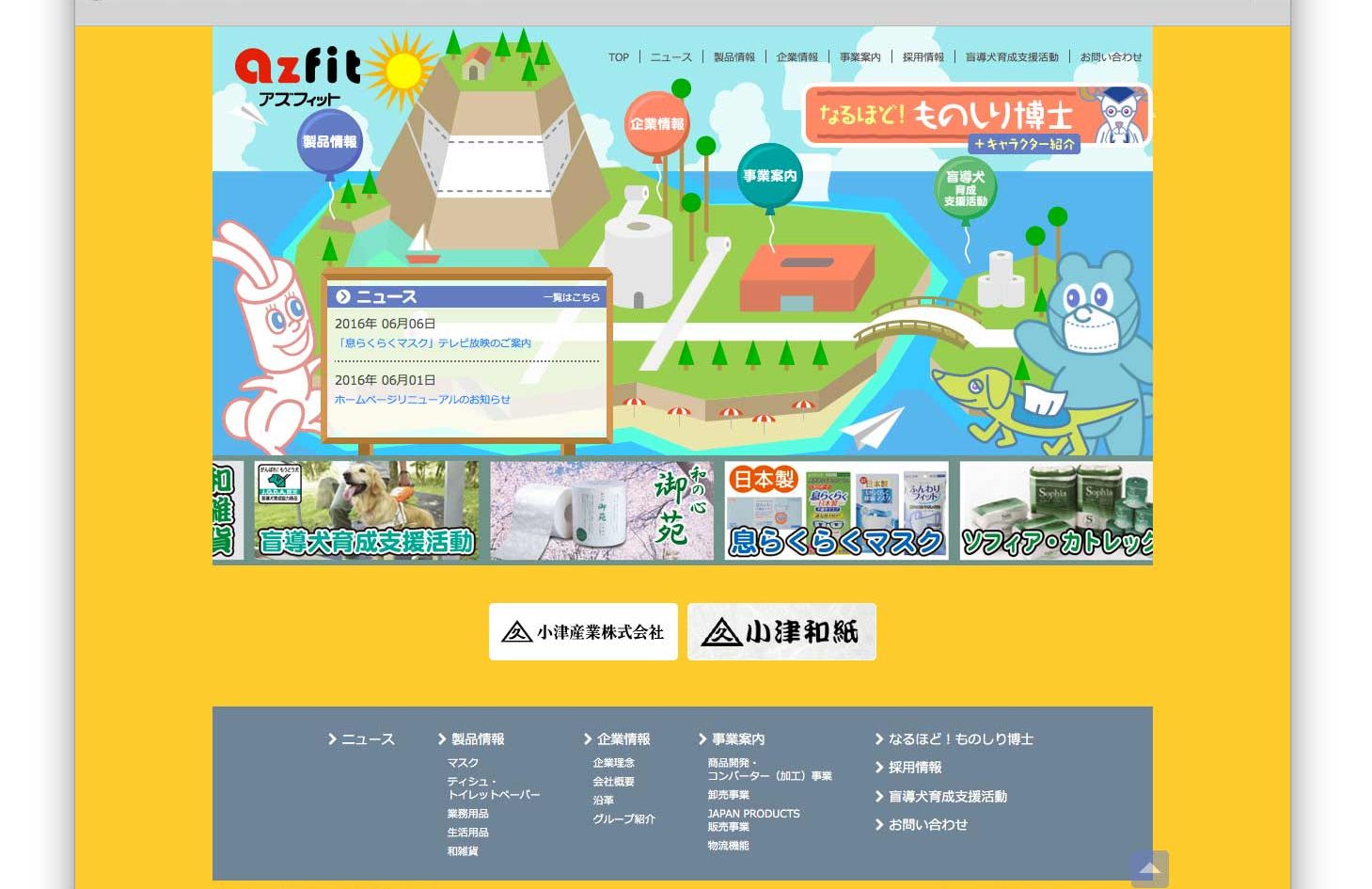Open 会社概要 in the footer

613,782
